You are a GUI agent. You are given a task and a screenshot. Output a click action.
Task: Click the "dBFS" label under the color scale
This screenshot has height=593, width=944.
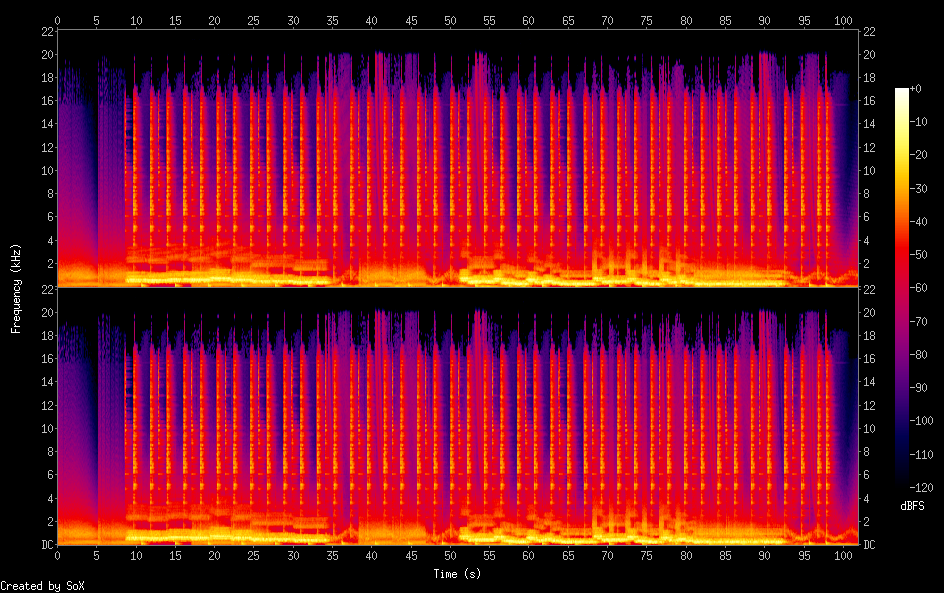(x=913, y=506)
